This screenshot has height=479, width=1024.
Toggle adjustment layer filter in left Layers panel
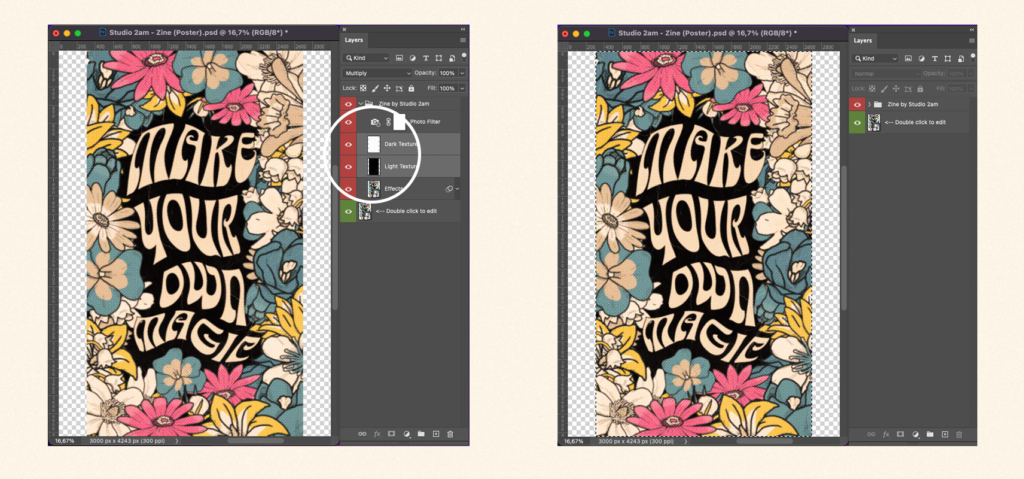(x=413, y=58)
